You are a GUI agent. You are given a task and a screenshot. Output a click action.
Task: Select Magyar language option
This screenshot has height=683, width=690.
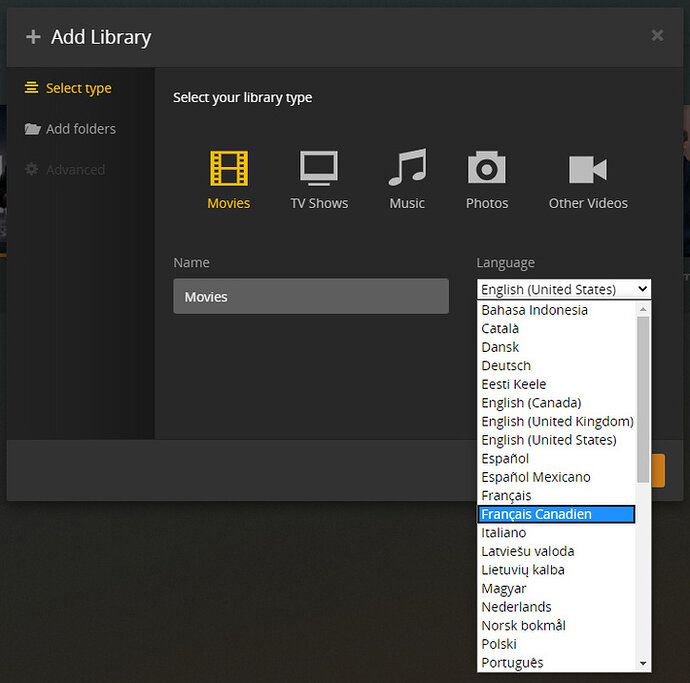pos(556,588)
